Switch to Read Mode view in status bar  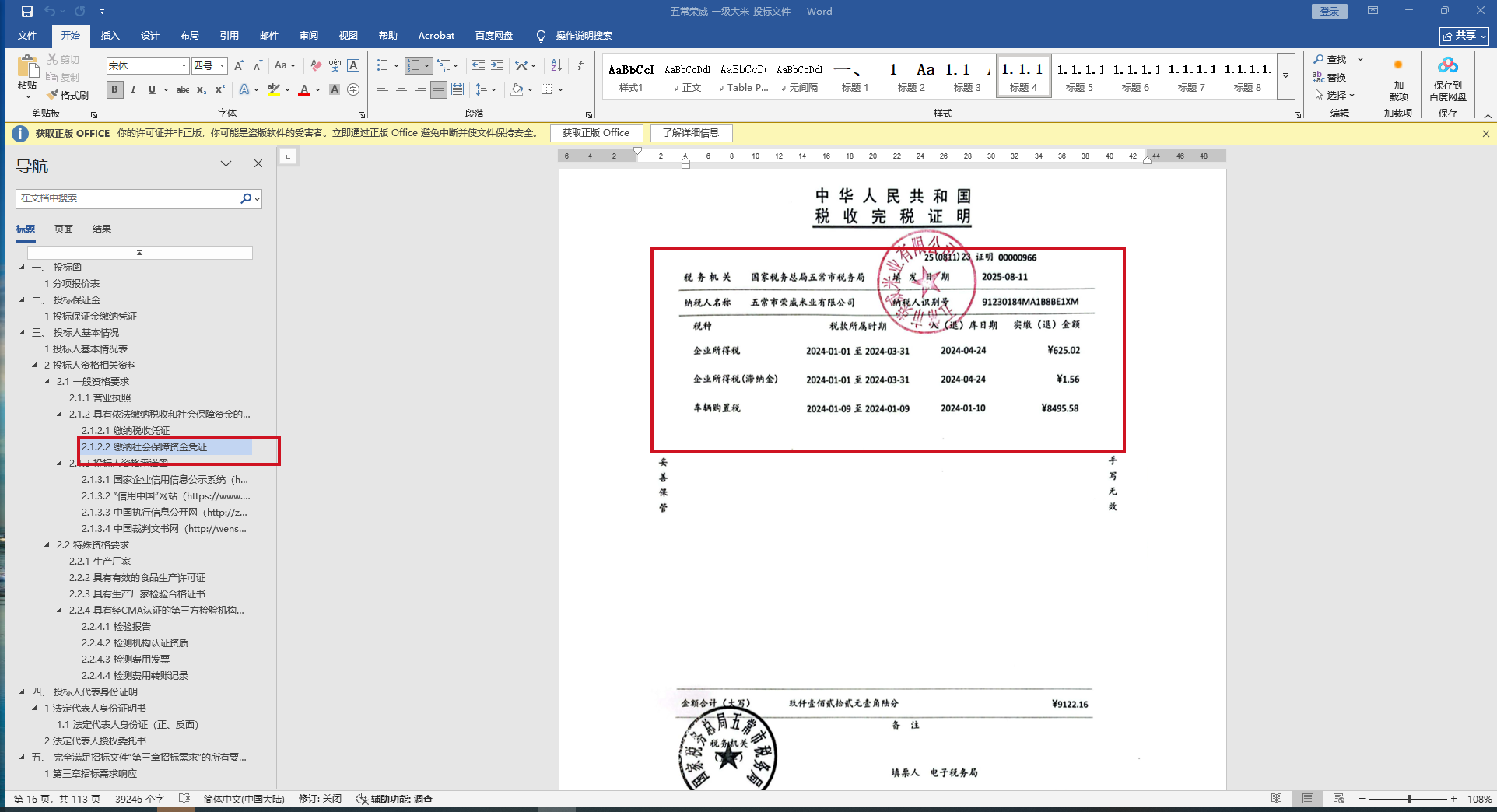click(1277, 799)
